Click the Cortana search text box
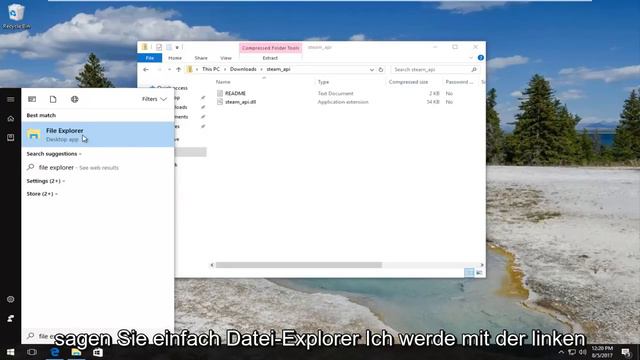The height and width of the screenshot is (360, 640). coord(98,336)
